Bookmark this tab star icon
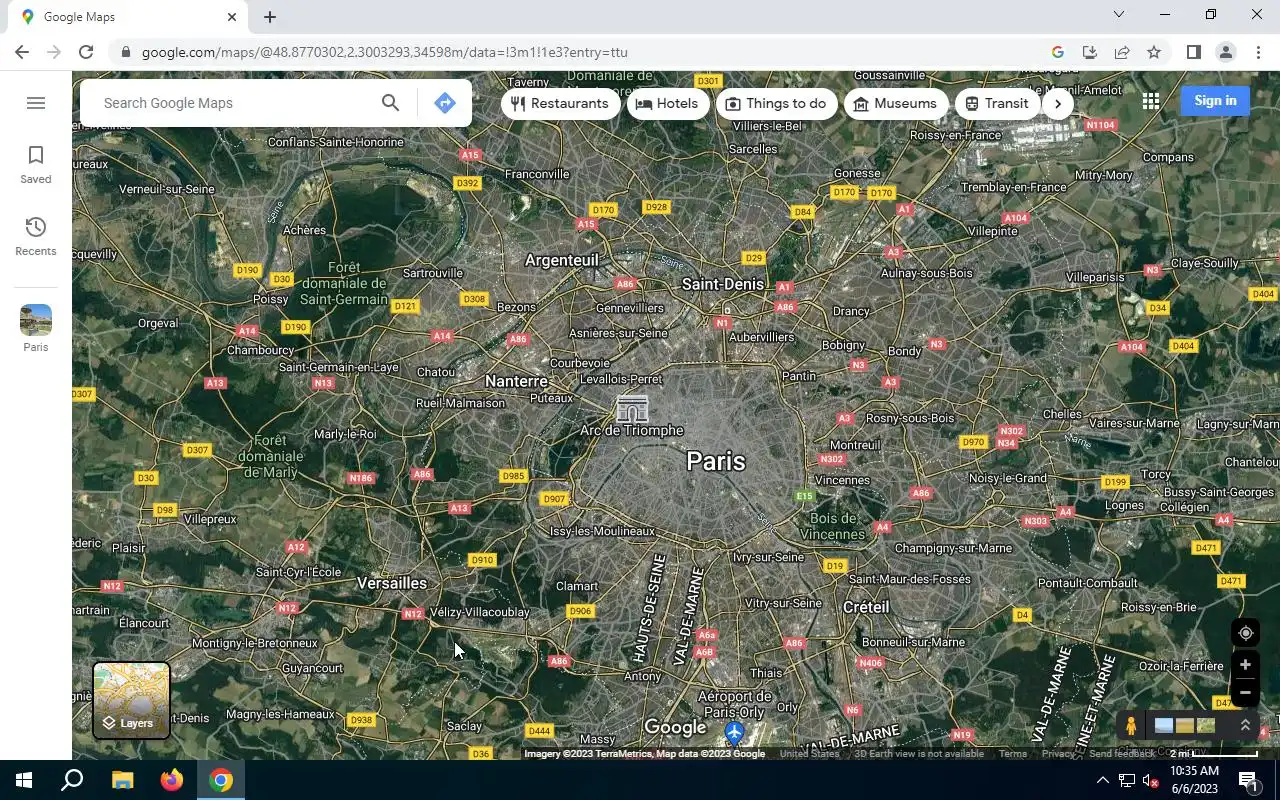 (1154, 52)
